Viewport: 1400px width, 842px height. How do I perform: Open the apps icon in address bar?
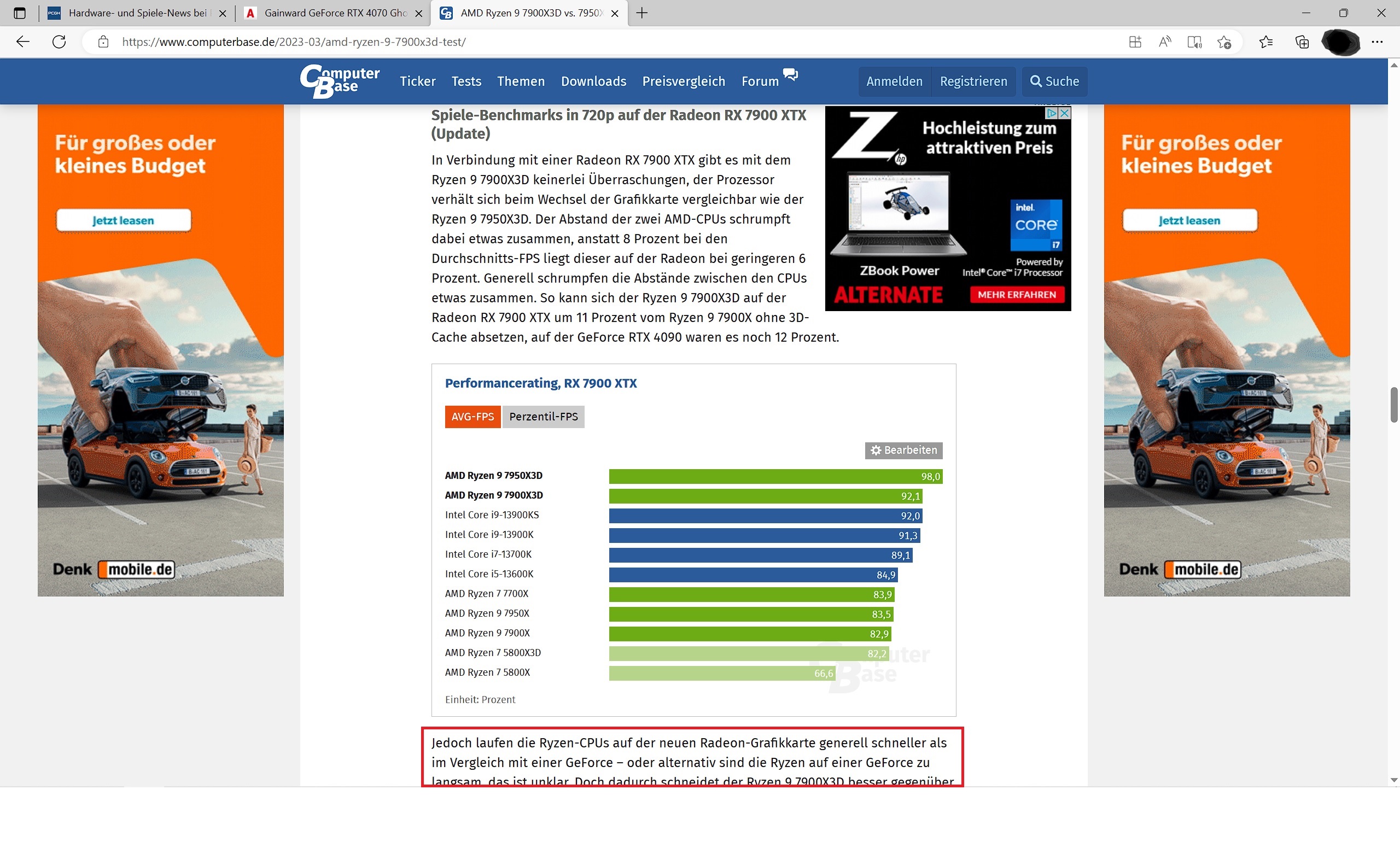tap(1134, 42)
